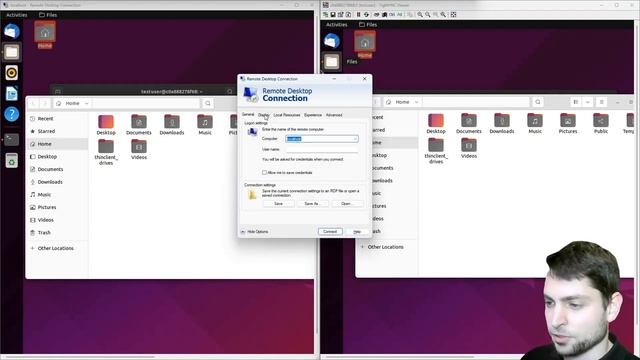Switch to the Advanced tab

tap(334, 115)
